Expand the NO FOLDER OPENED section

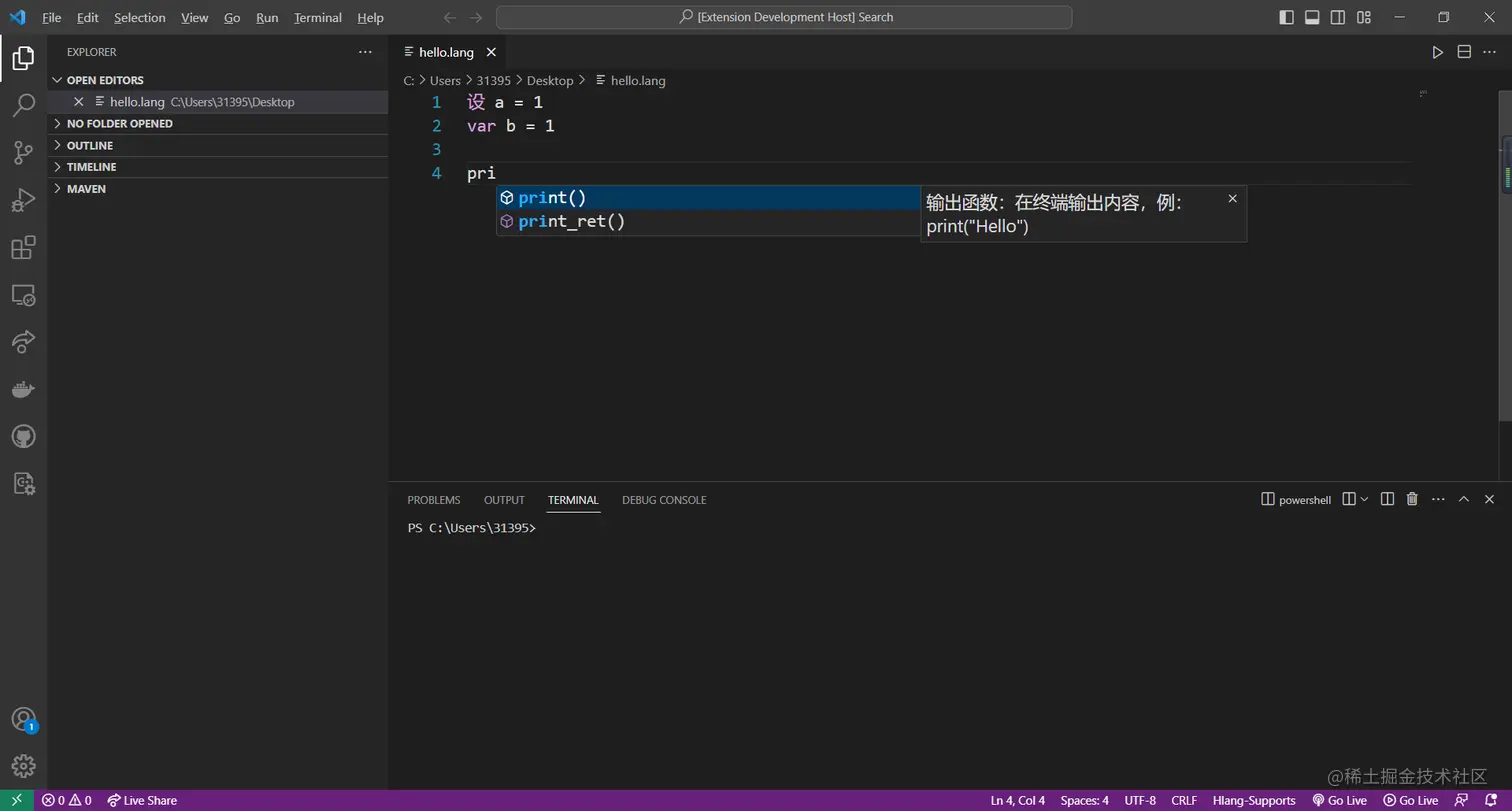click(218, 123)
